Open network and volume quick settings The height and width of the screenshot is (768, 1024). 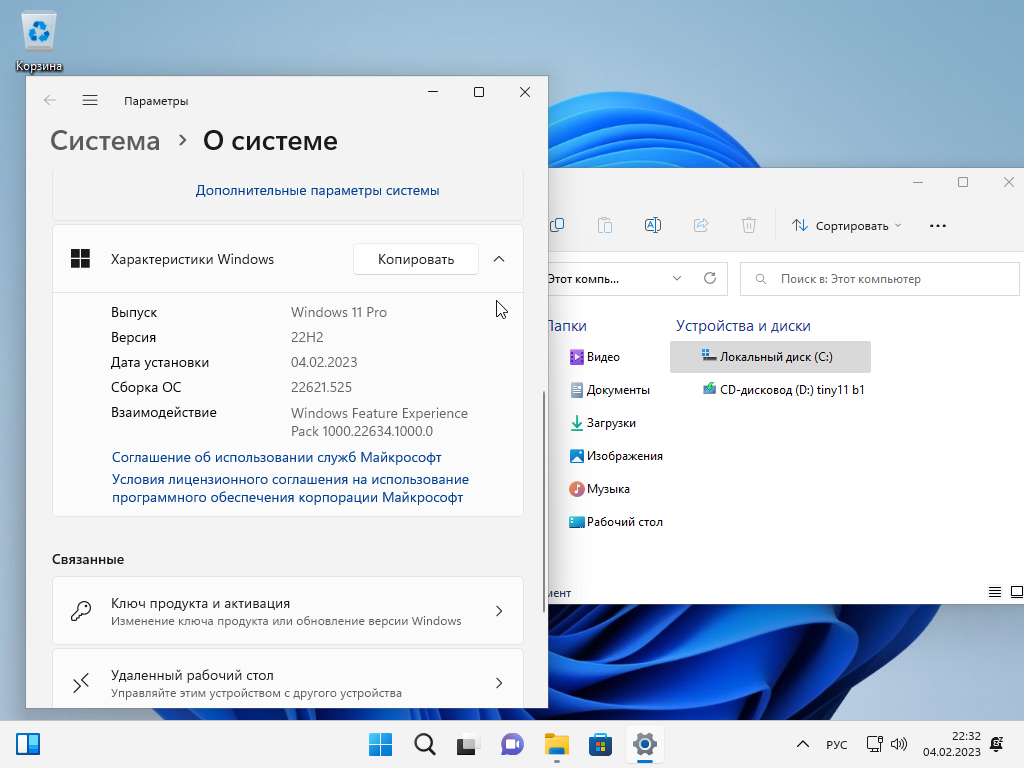[x=886, y=744]
